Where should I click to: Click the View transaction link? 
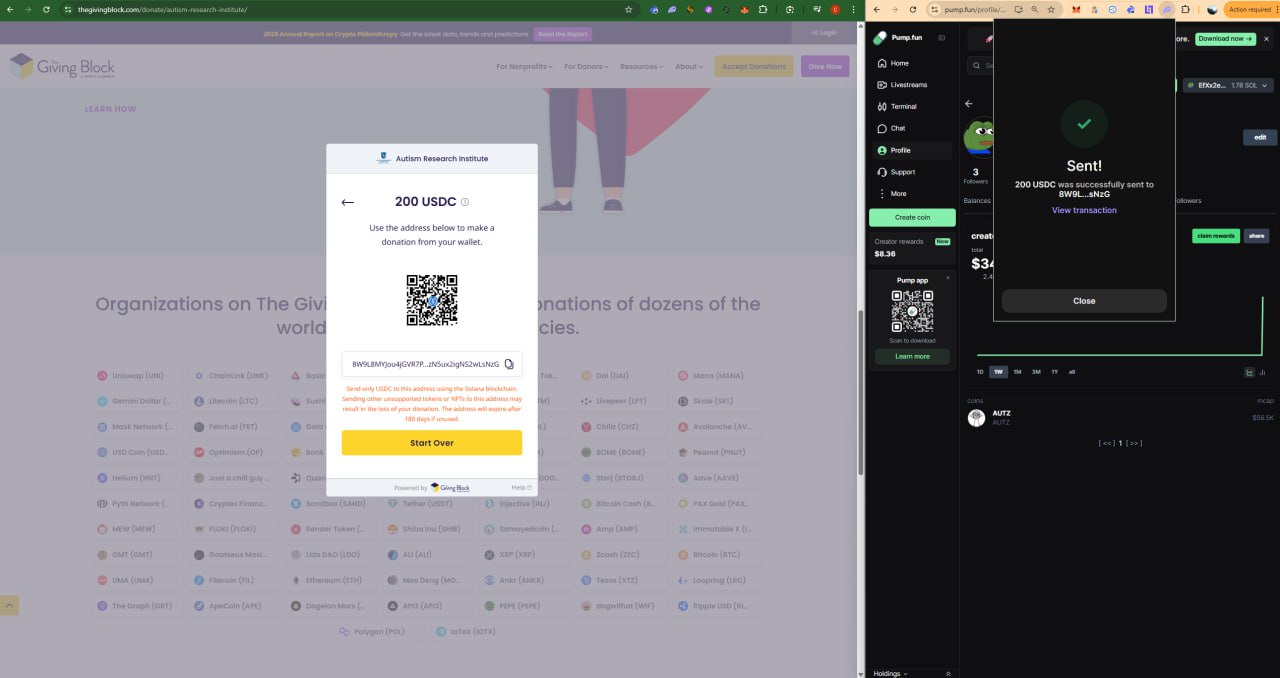click(x=1084, y=210)
